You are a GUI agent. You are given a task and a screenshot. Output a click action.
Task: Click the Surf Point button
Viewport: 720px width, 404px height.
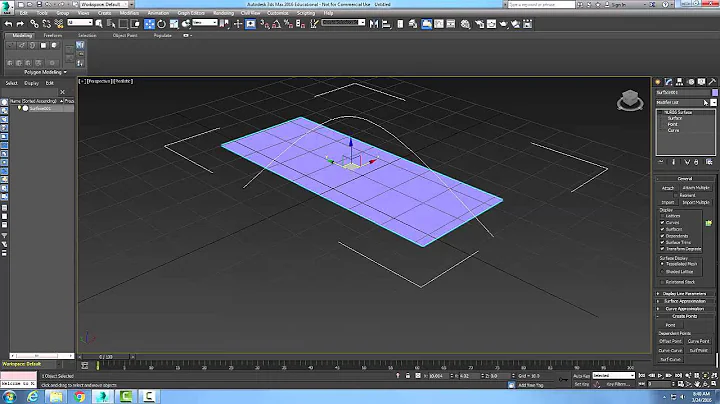point(698,351)
